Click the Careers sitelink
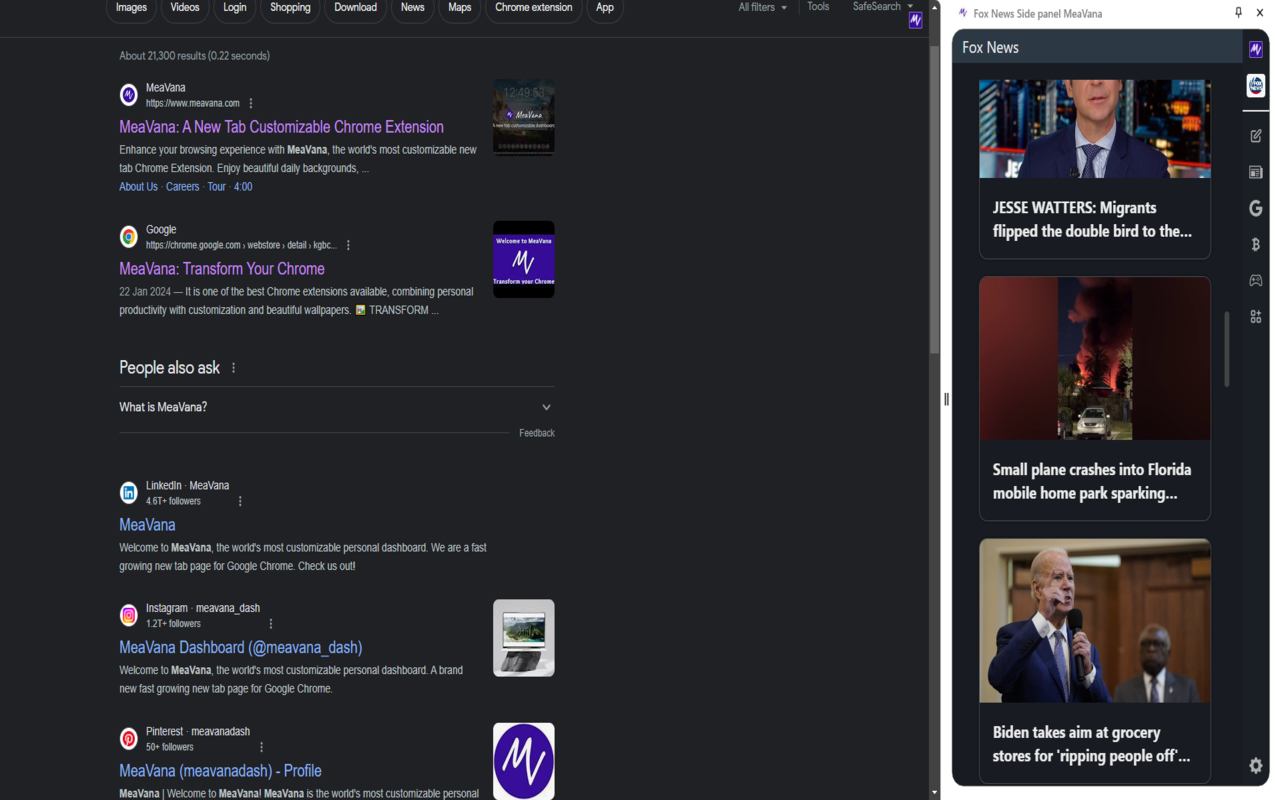Screen dimensions: 1280x800 [183, 187]
